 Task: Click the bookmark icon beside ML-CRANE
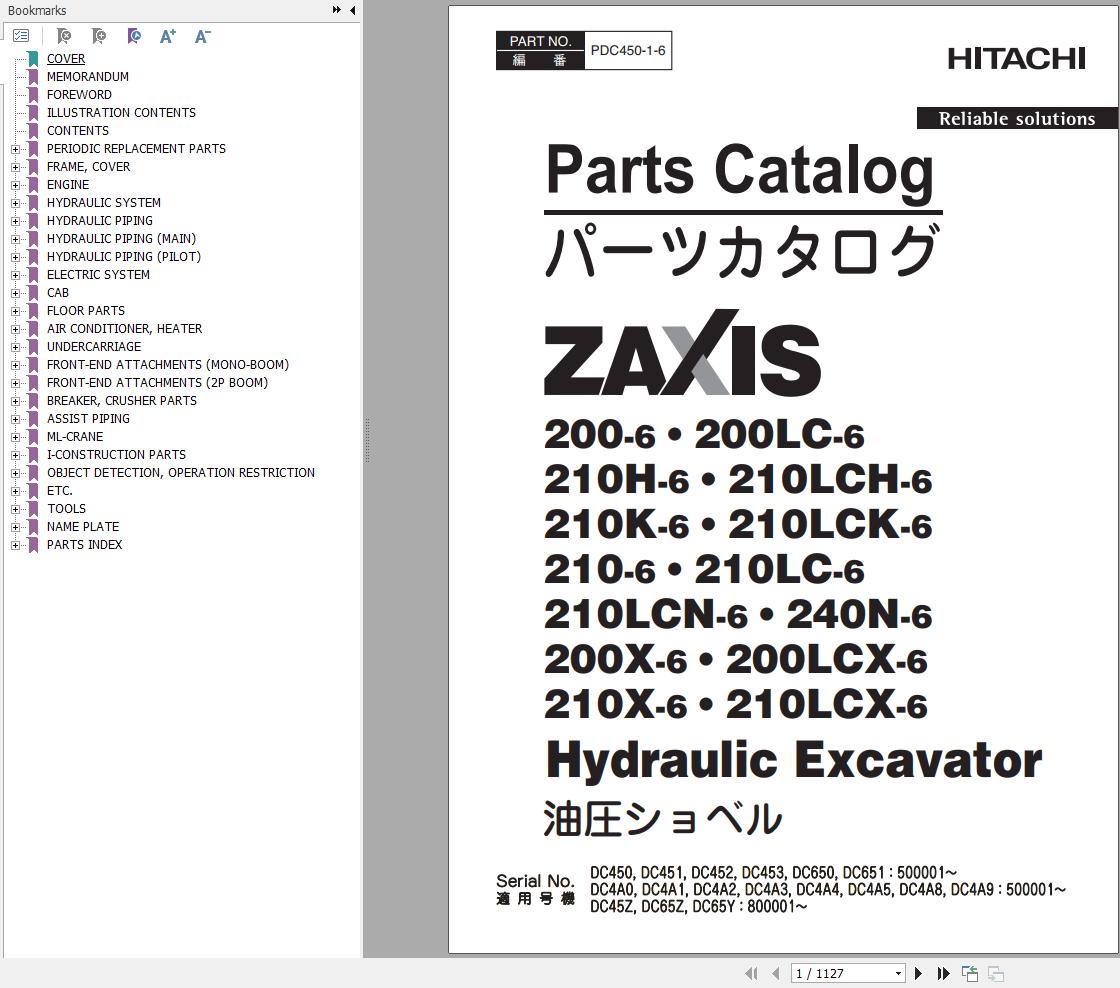coord(33,437)
